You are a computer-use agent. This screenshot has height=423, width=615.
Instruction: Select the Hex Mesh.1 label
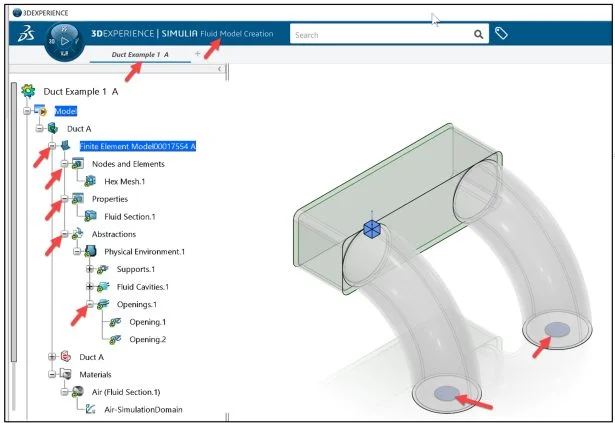125,181
